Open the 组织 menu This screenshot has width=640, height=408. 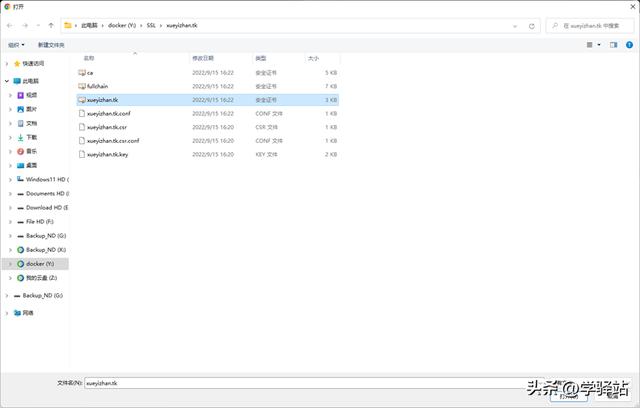(16, 45)
